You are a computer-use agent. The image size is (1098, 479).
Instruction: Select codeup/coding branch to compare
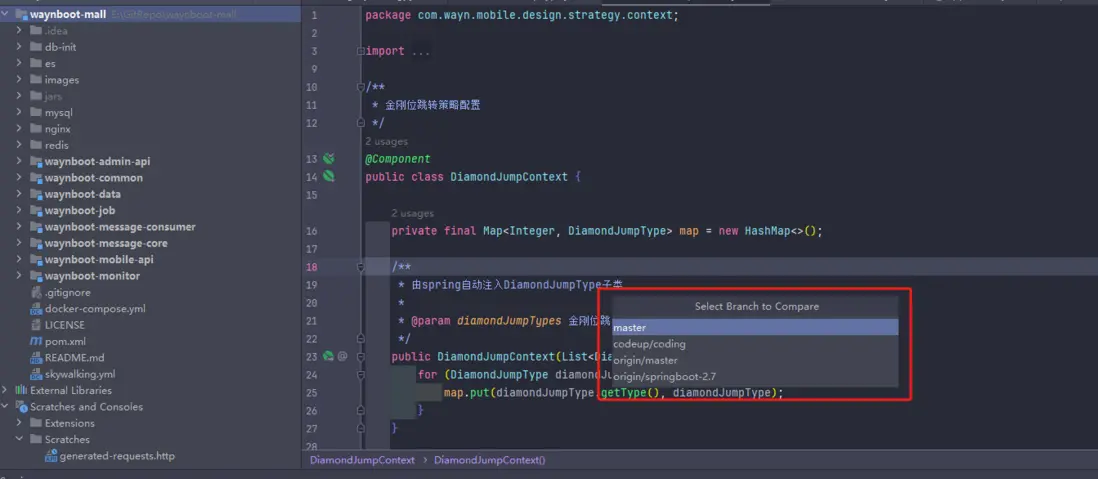click(x=755, y=344)
